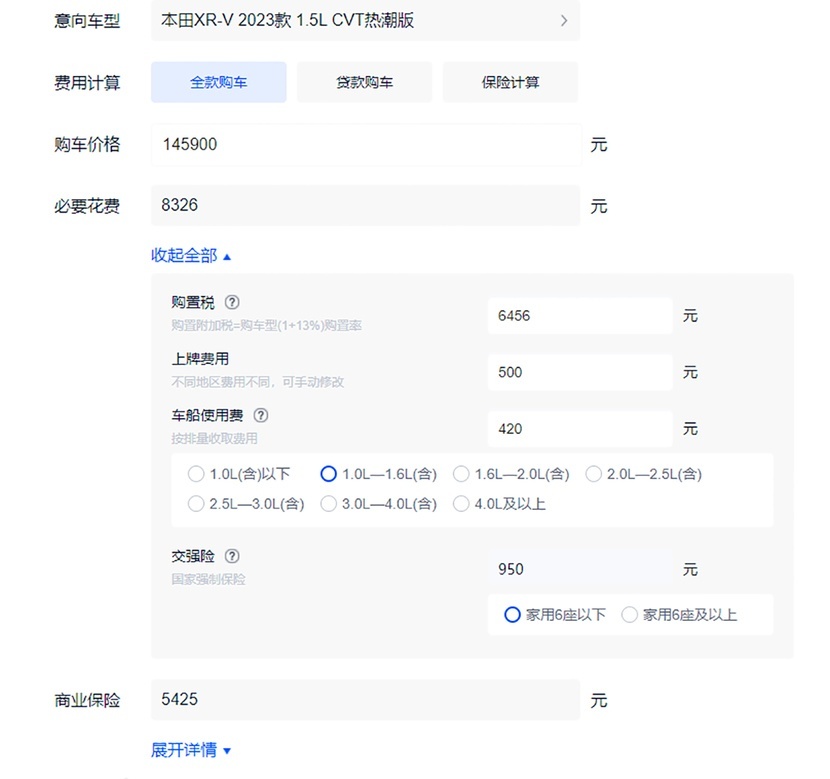Click the 购置附加税 formula hint text
830x779 pixels.
pyautogui.click(x=266, y=325)
